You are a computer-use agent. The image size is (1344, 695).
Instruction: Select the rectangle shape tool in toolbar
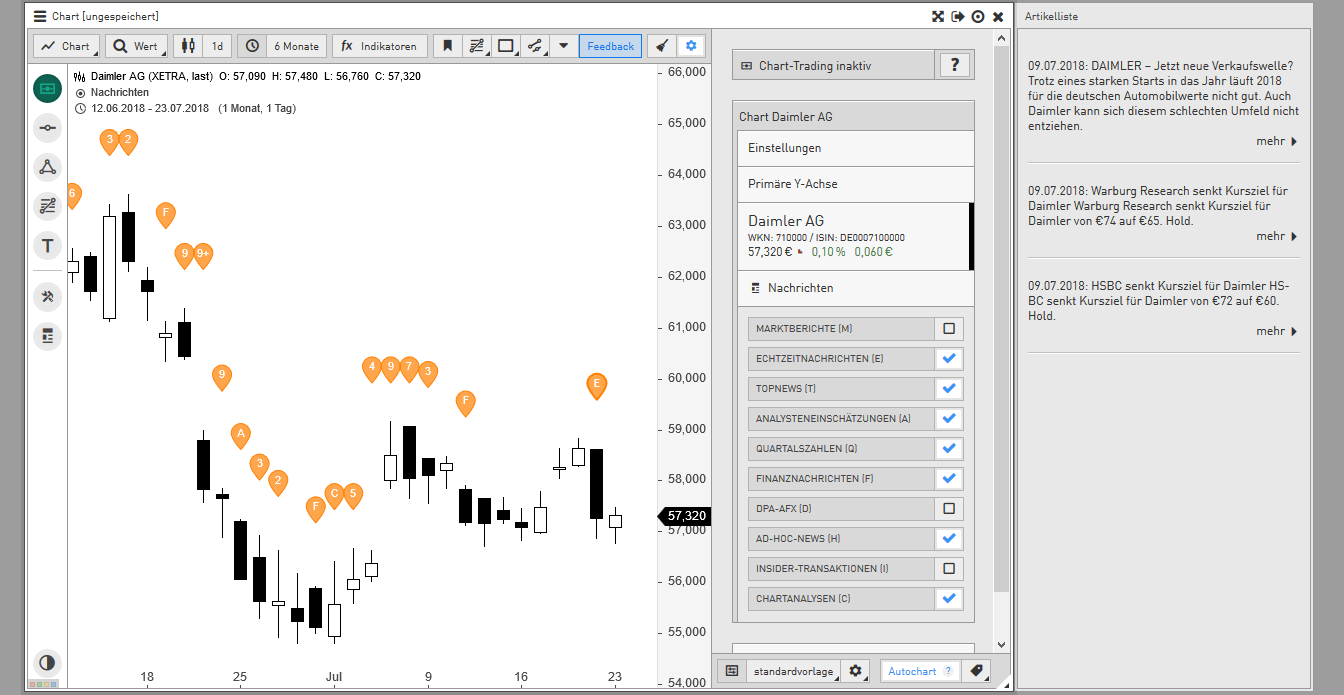click(506, 46)
